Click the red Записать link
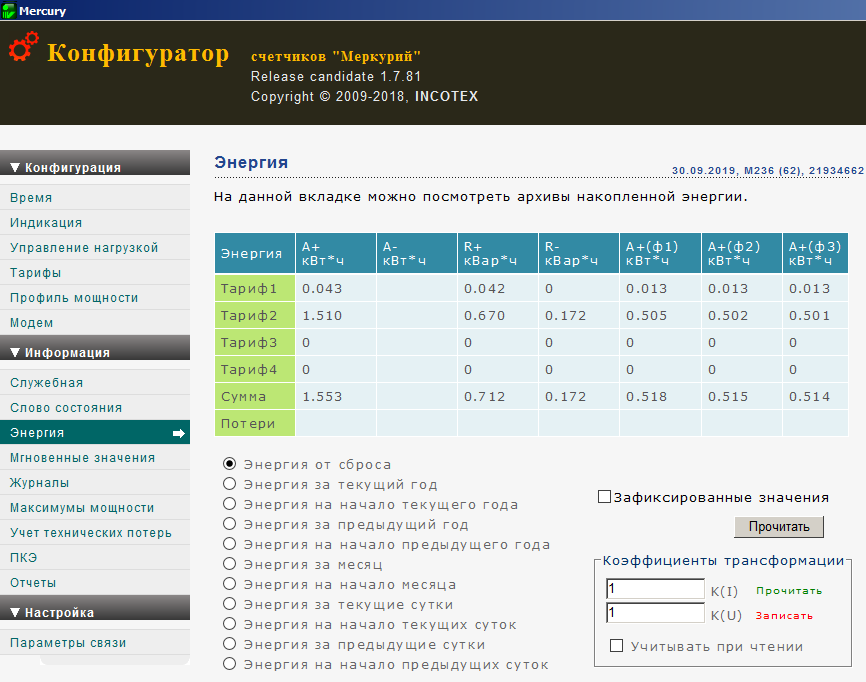The height and width of the screenshot is (682, 866). 784,616
